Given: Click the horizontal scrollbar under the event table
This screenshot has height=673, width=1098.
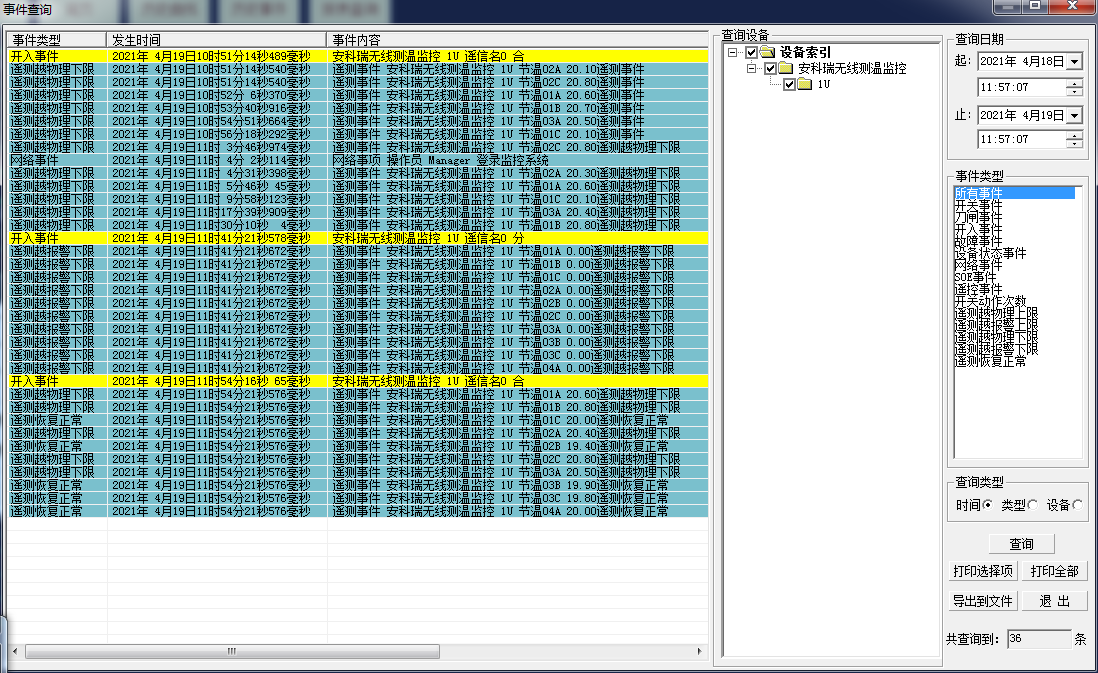Looking at the screenshot, I should coord(230,651).
